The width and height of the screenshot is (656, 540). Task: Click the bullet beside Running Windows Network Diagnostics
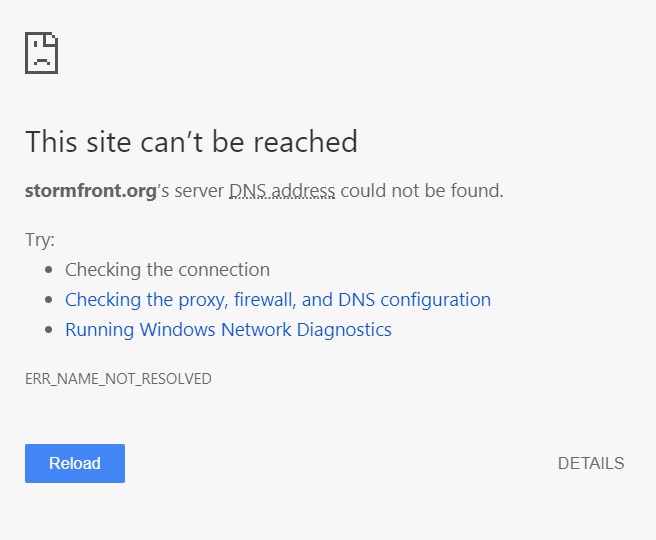[x=49, y=330]
